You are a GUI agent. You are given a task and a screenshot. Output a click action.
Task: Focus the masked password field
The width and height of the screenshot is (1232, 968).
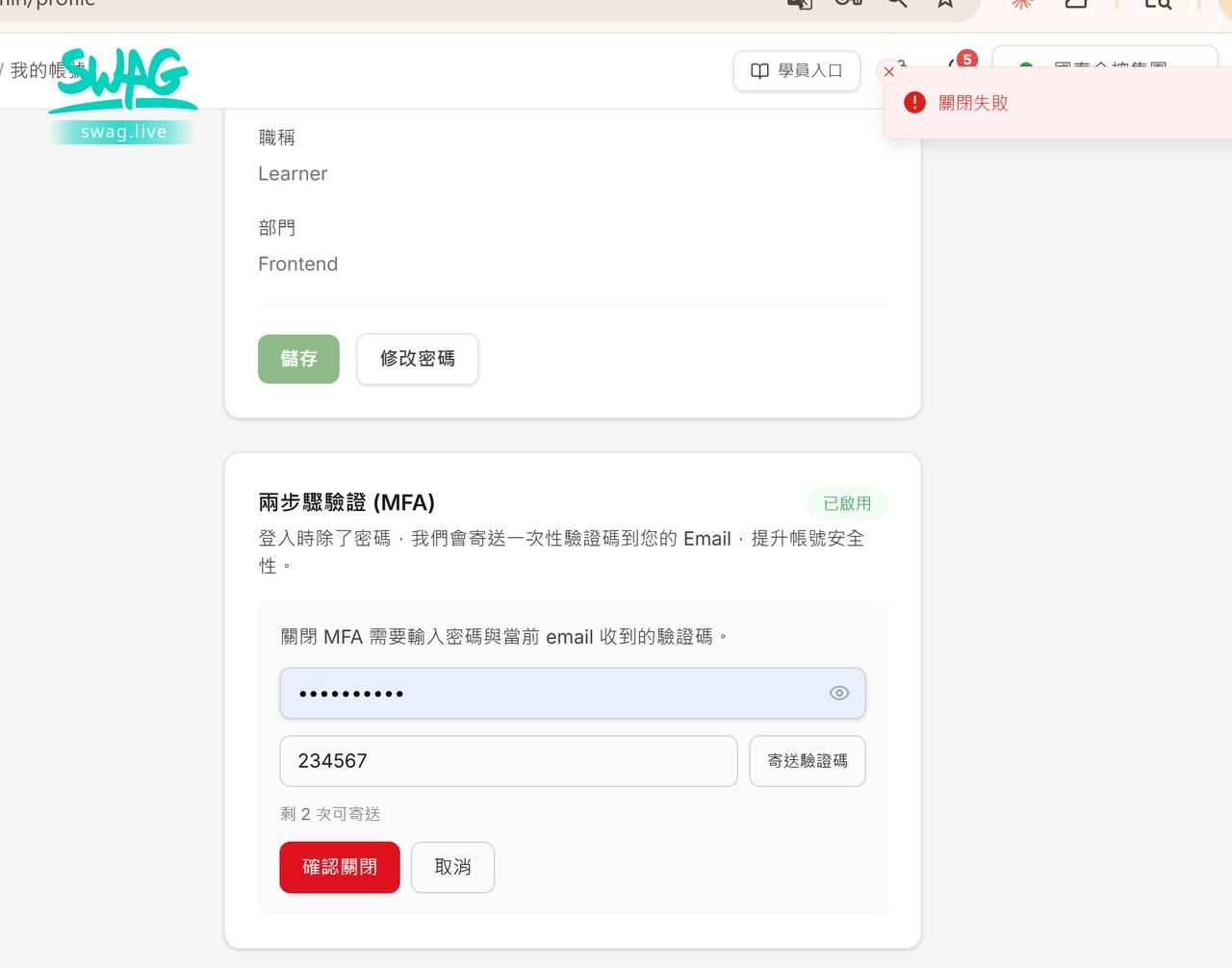(x=573, y=693)
